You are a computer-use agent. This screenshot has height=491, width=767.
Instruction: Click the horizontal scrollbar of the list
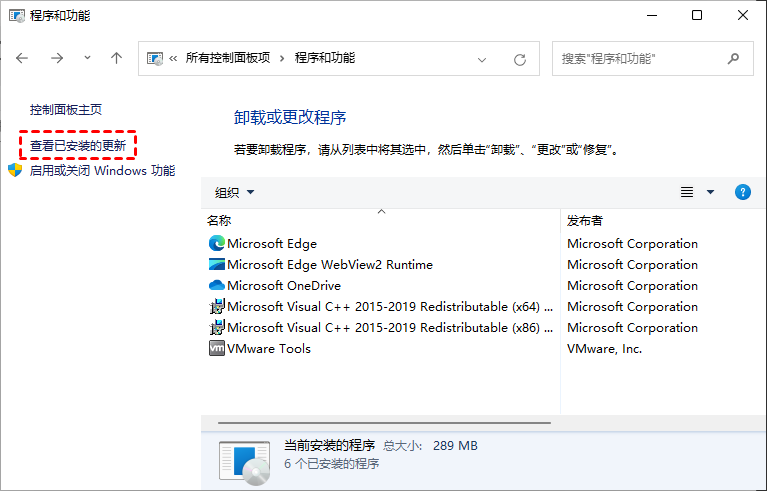click(x=384, y=423)
